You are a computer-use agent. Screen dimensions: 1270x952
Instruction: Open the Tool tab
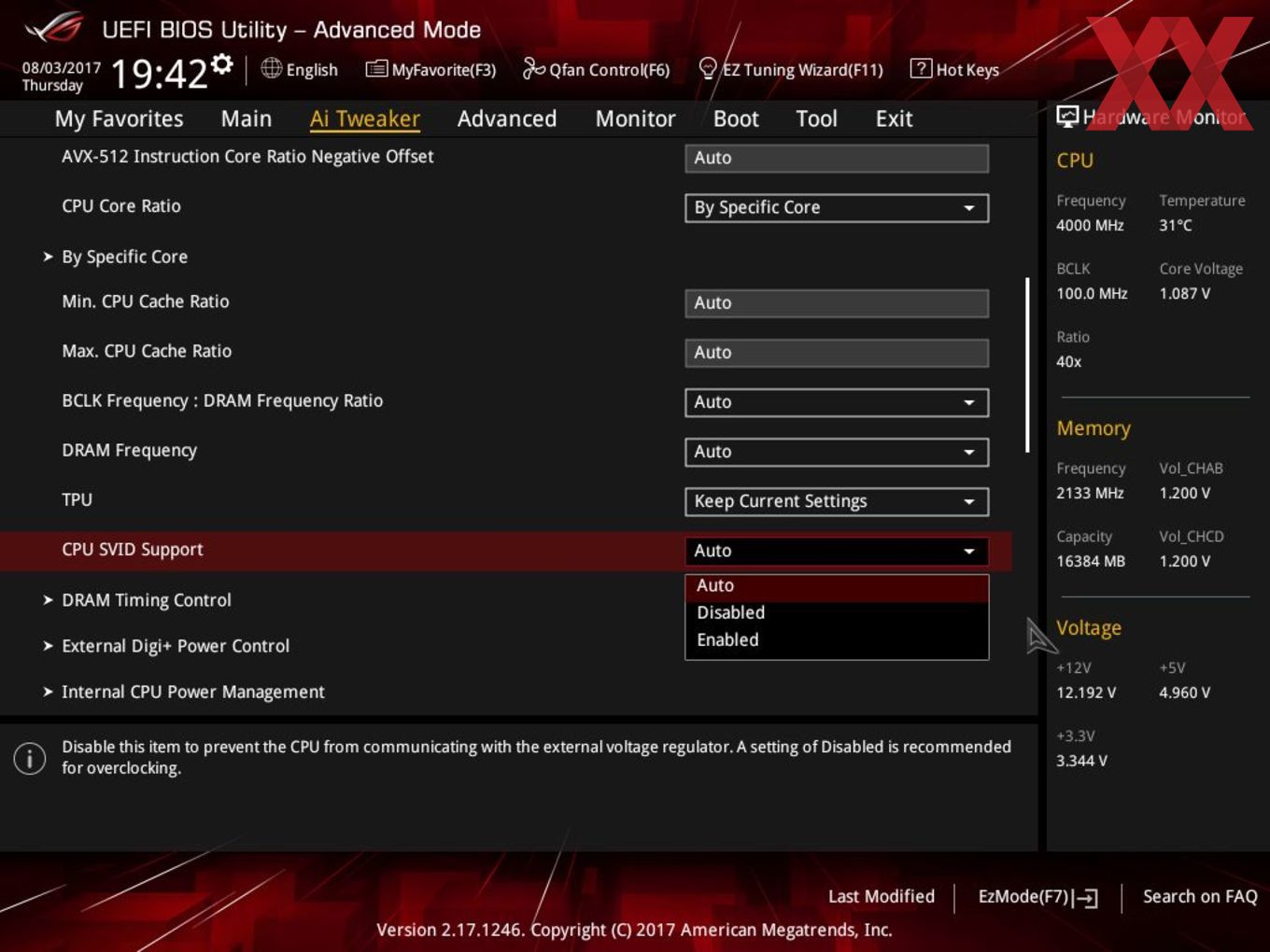[816, 119]
